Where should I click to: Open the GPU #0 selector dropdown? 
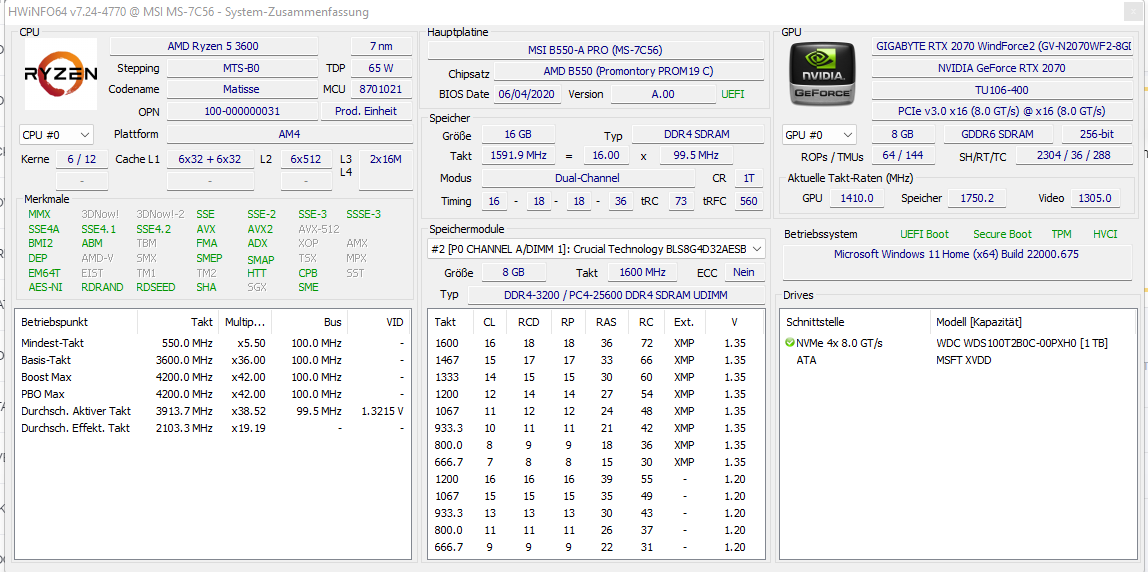[x=819, y=135]
